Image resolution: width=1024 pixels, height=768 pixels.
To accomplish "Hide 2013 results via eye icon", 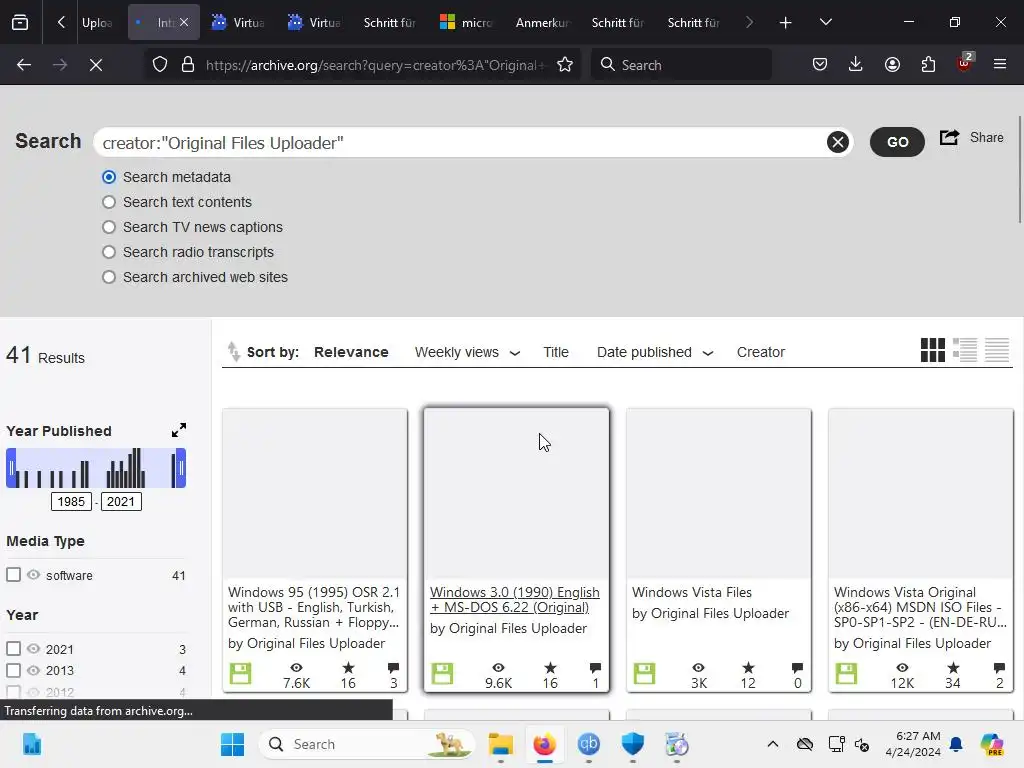I will (33, 670).
